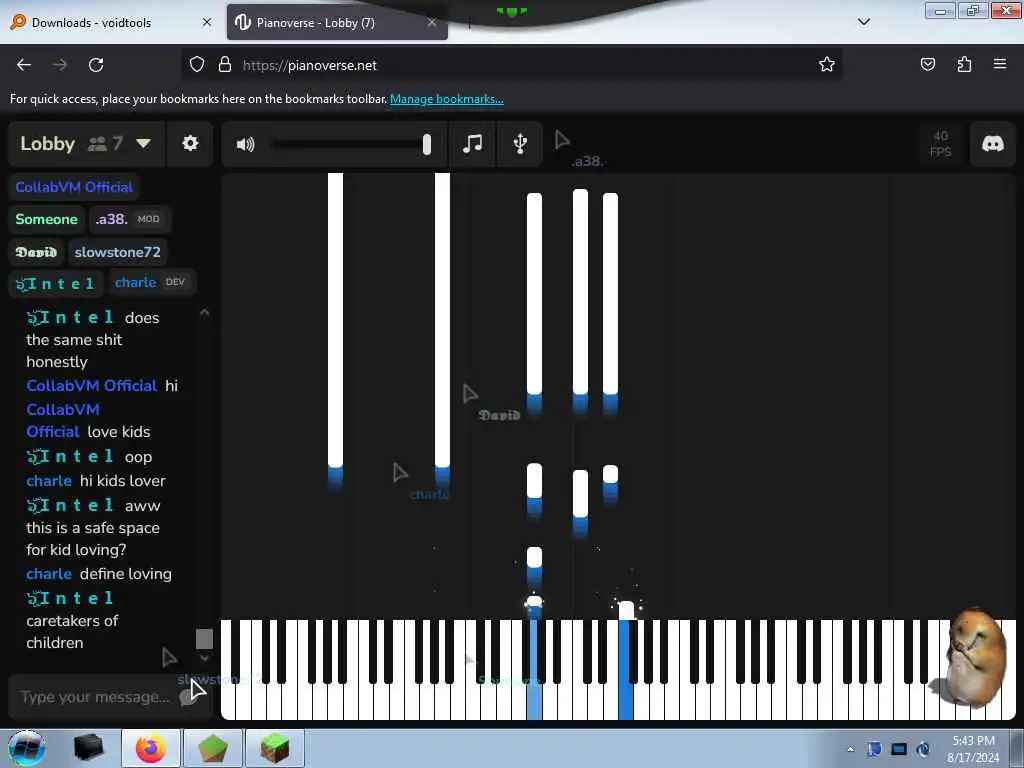The image size is (1024, 768).
Task: Open the Windows Start orb
Action: point(27,748)
